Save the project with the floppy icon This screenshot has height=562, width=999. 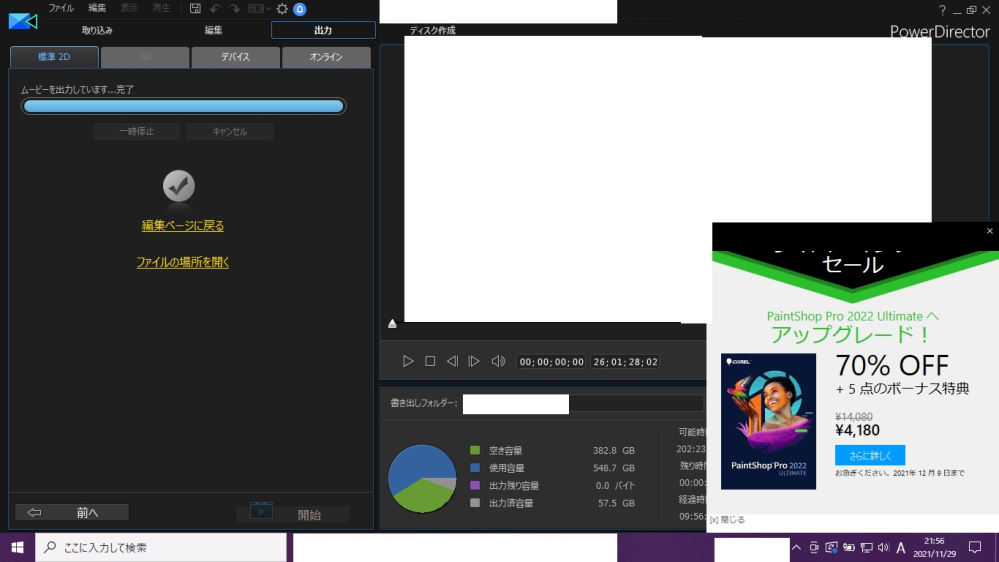tap(196, 8)
